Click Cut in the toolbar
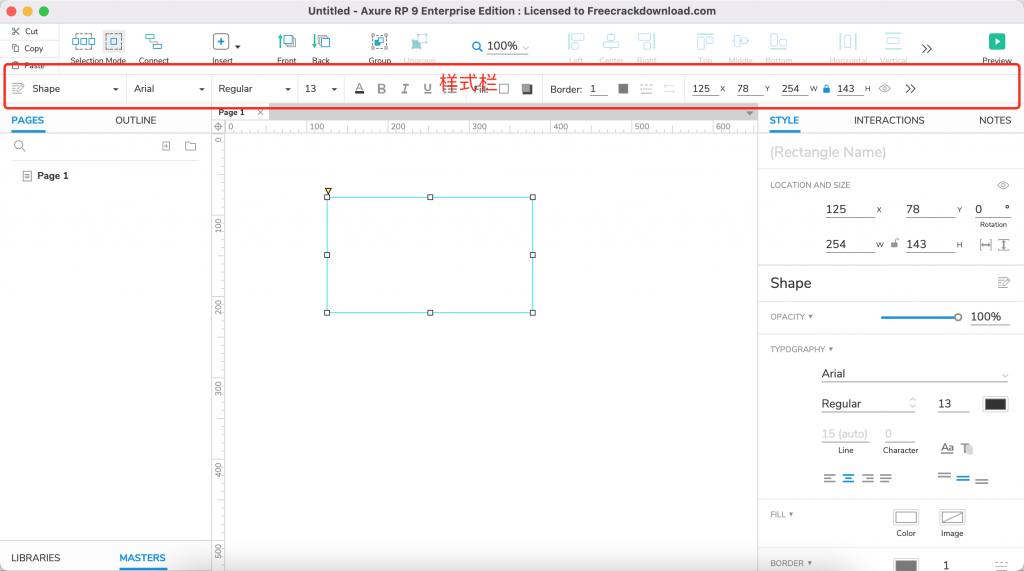The width and height of the screenshot is (1024, 571). coord(26,31)
